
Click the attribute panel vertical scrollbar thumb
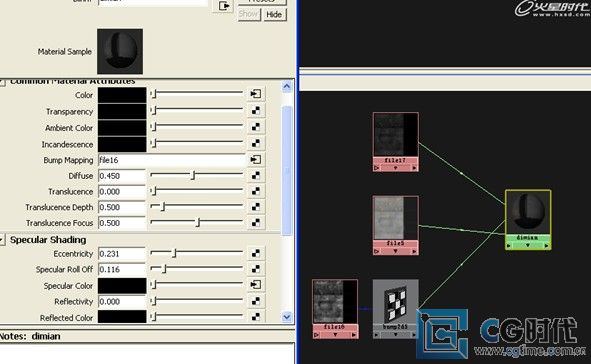click(x=287, y=170)
